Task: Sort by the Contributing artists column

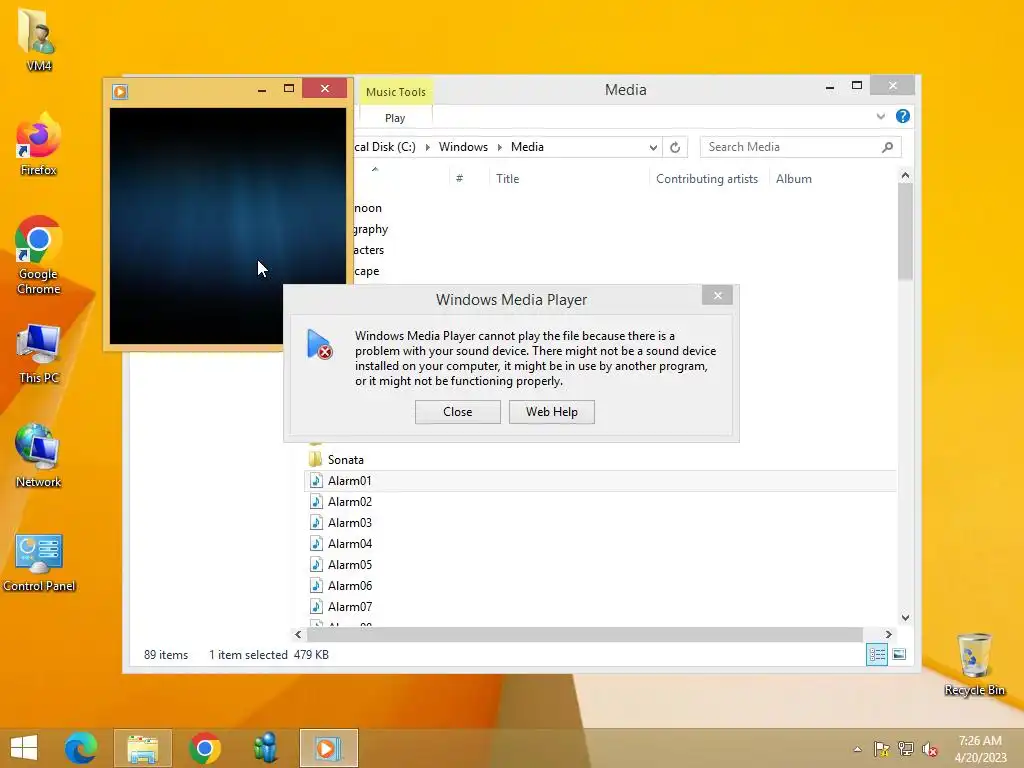Action: pyautogui.click(x=708, y=179)
